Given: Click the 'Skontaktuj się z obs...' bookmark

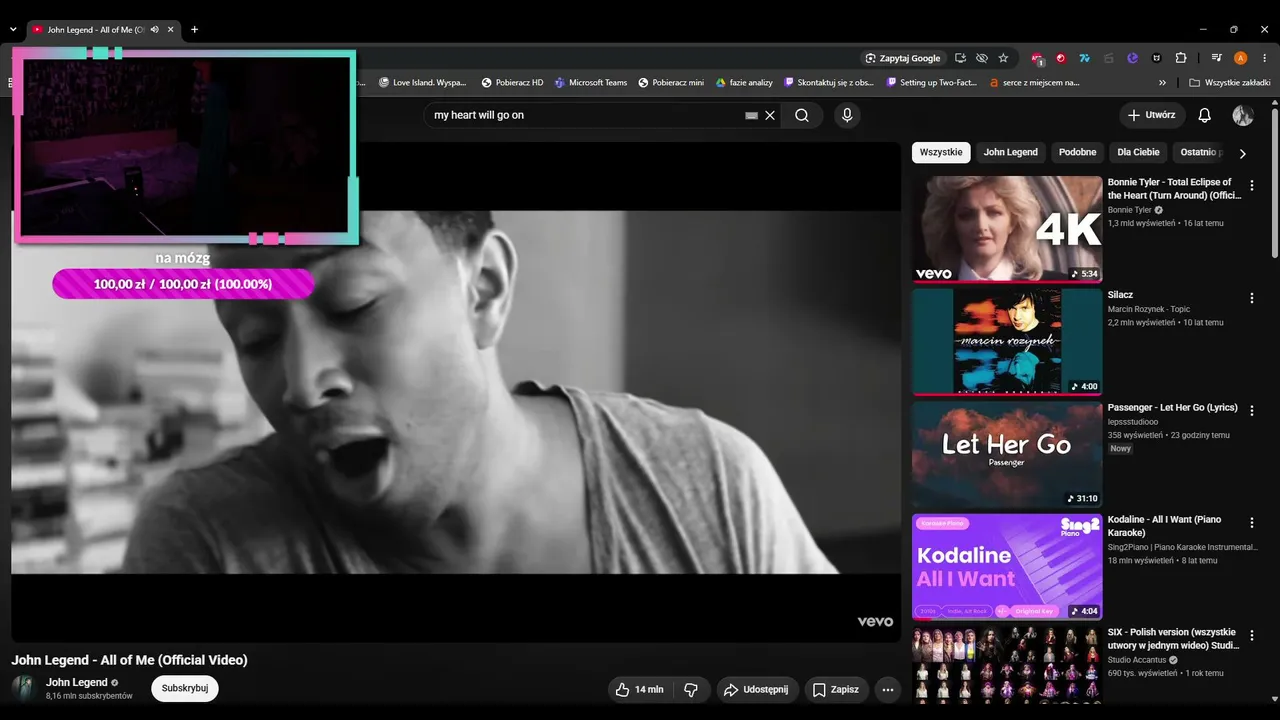Looking at the screenshot, I should (x=829, y=83).
